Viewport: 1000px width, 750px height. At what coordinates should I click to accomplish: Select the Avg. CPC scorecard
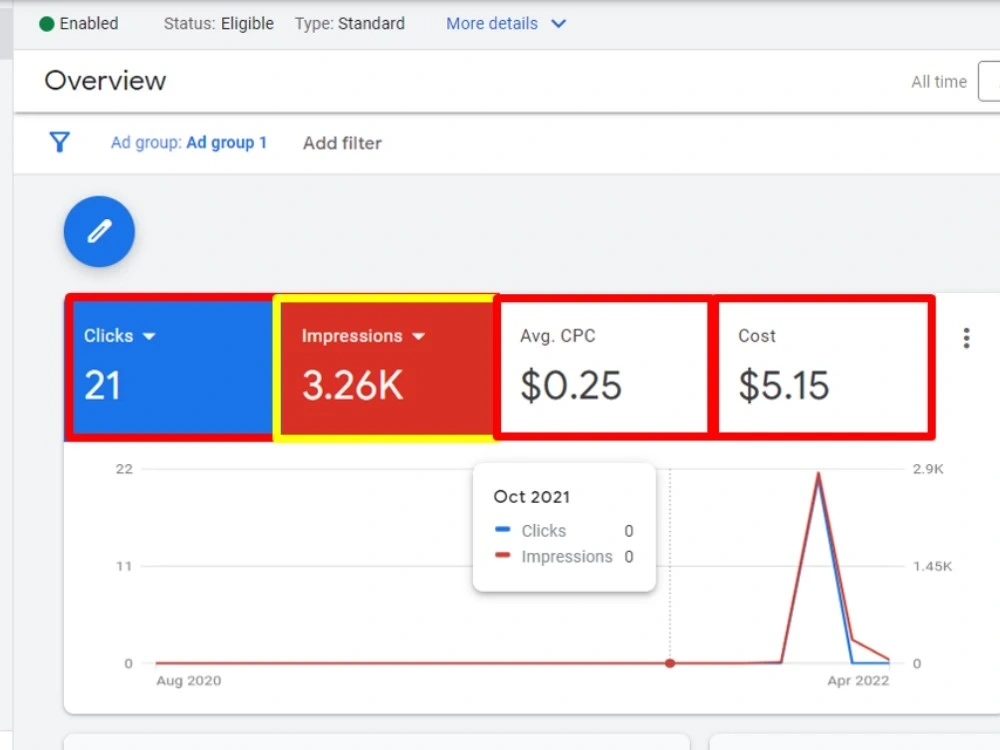[x=604, y=367]
